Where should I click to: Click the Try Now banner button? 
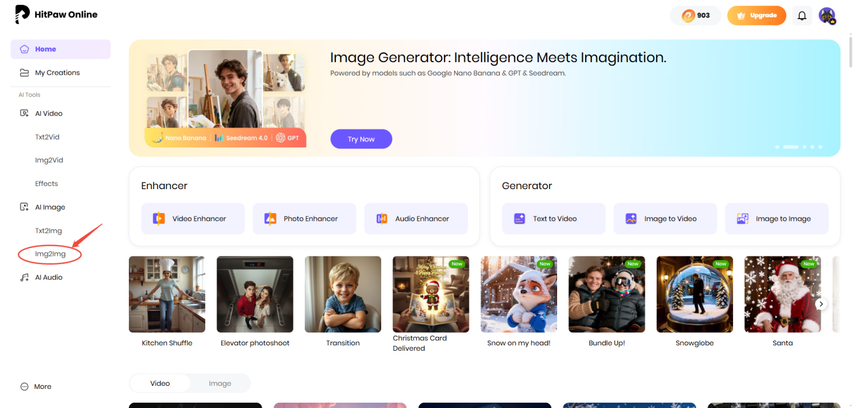(361, 139)
